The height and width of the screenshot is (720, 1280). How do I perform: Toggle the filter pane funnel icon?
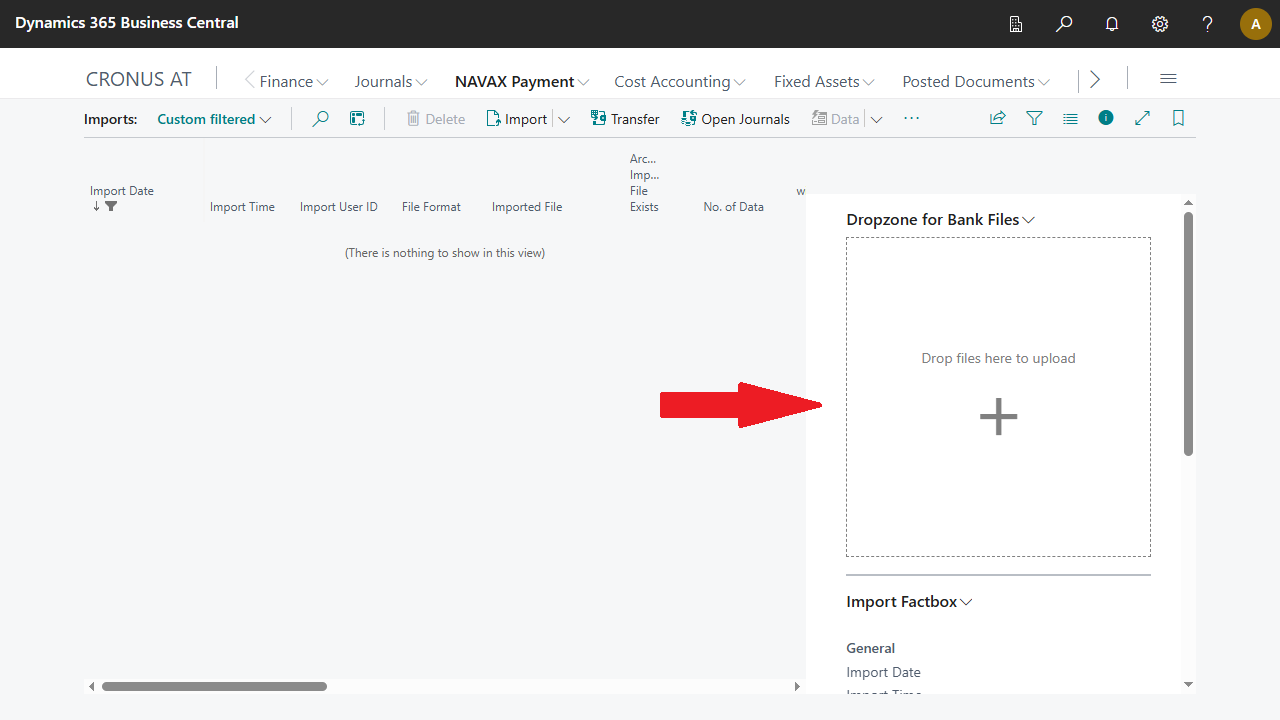coord(1034,118)
